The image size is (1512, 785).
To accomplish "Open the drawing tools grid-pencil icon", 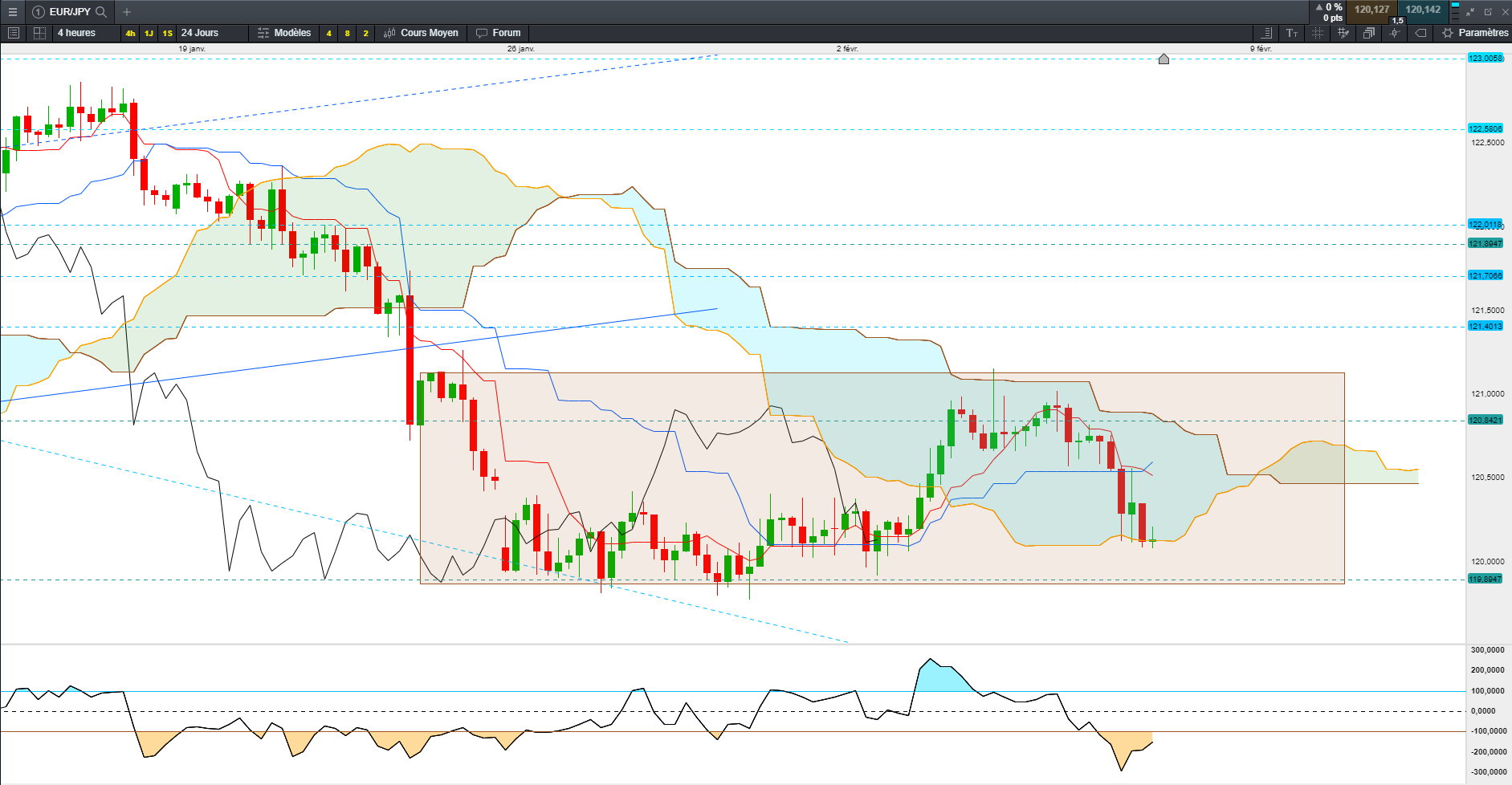I will [1343, 33].
